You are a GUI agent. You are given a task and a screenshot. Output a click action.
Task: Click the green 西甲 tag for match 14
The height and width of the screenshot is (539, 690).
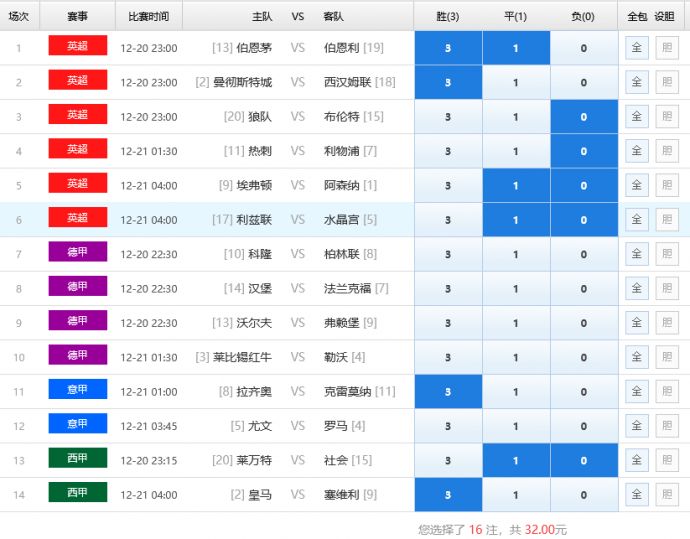point(77,493)
